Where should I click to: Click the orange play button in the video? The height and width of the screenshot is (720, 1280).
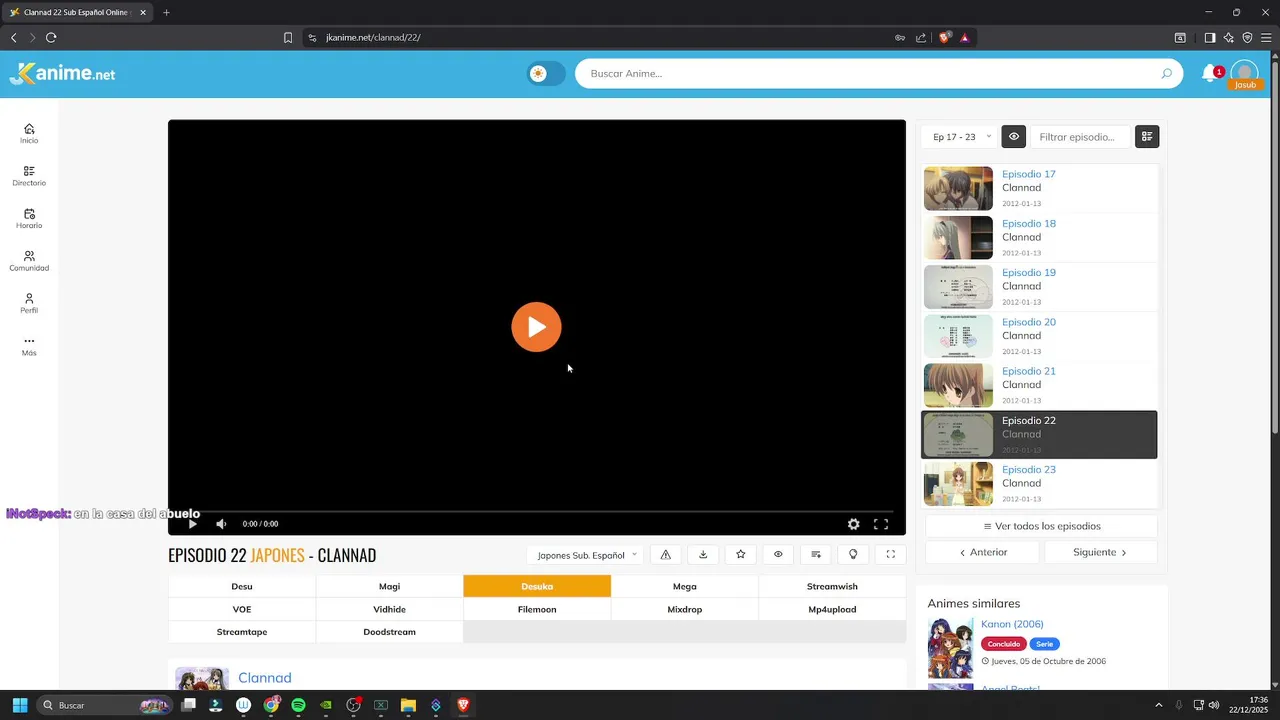(x=536, y=327)
